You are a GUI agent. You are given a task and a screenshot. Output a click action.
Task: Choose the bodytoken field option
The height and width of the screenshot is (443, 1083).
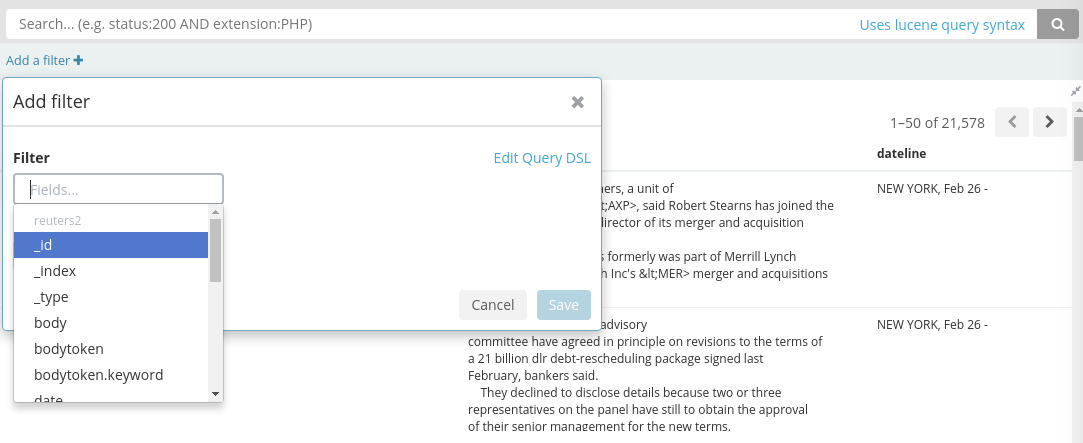pyautogui.click(x=111, y=349)
